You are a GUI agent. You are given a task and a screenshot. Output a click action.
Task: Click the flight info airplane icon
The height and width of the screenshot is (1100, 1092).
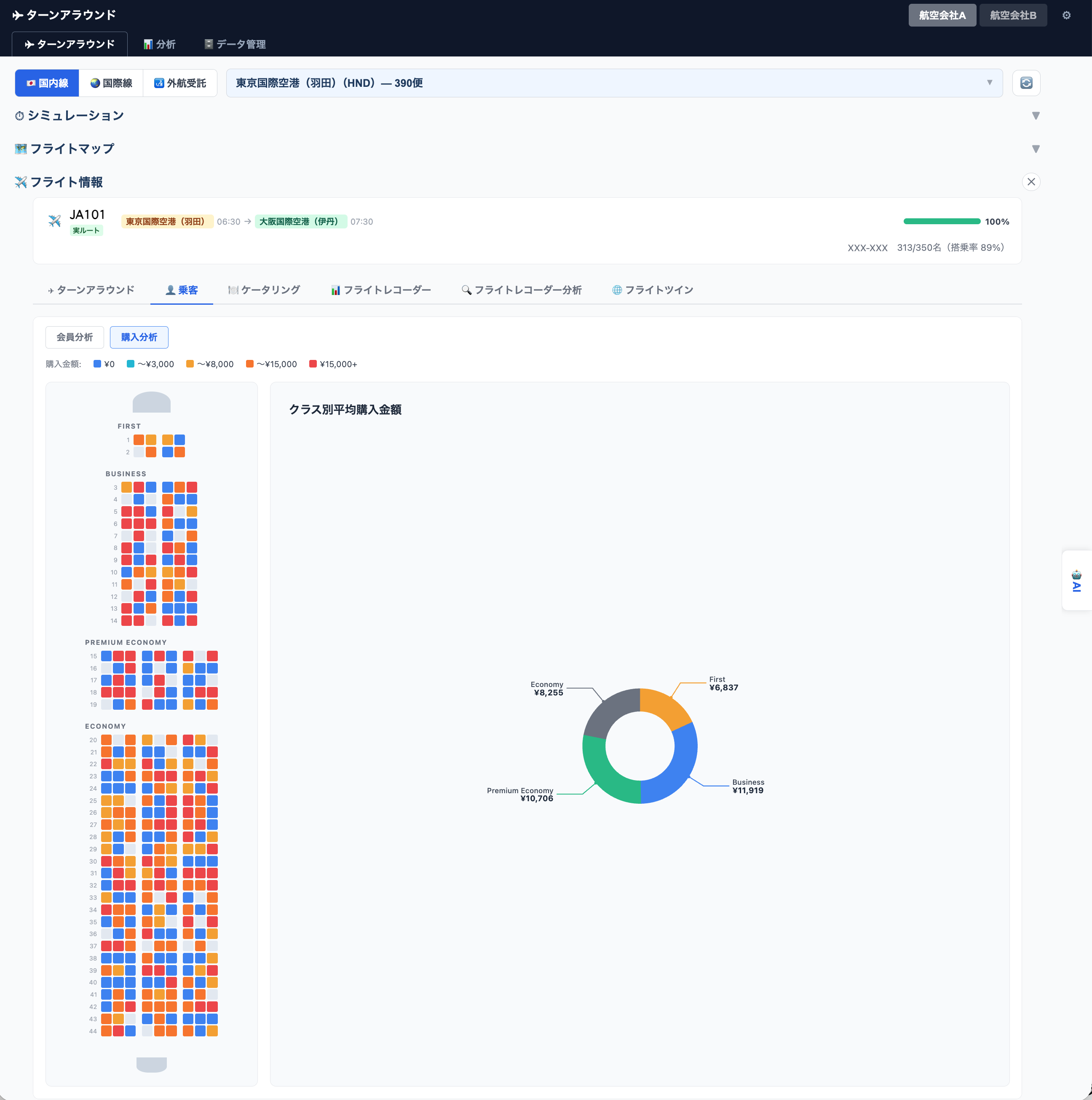tap(21, 182)
